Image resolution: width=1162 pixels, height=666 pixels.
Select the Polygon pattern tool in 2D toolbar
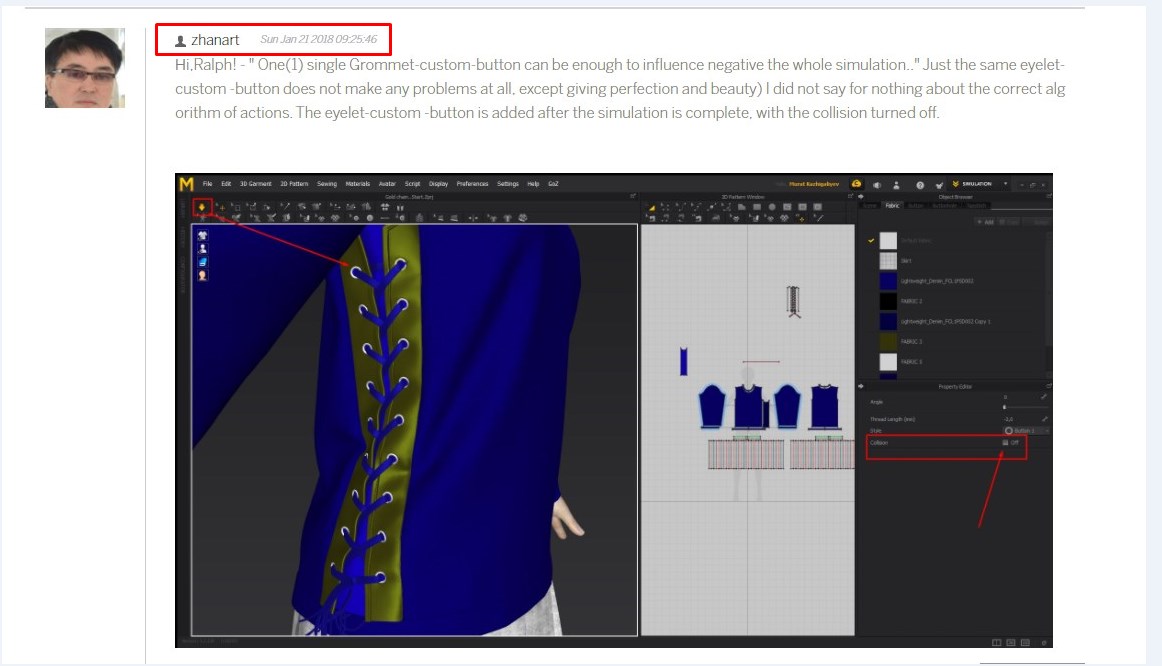pos(742,207)
